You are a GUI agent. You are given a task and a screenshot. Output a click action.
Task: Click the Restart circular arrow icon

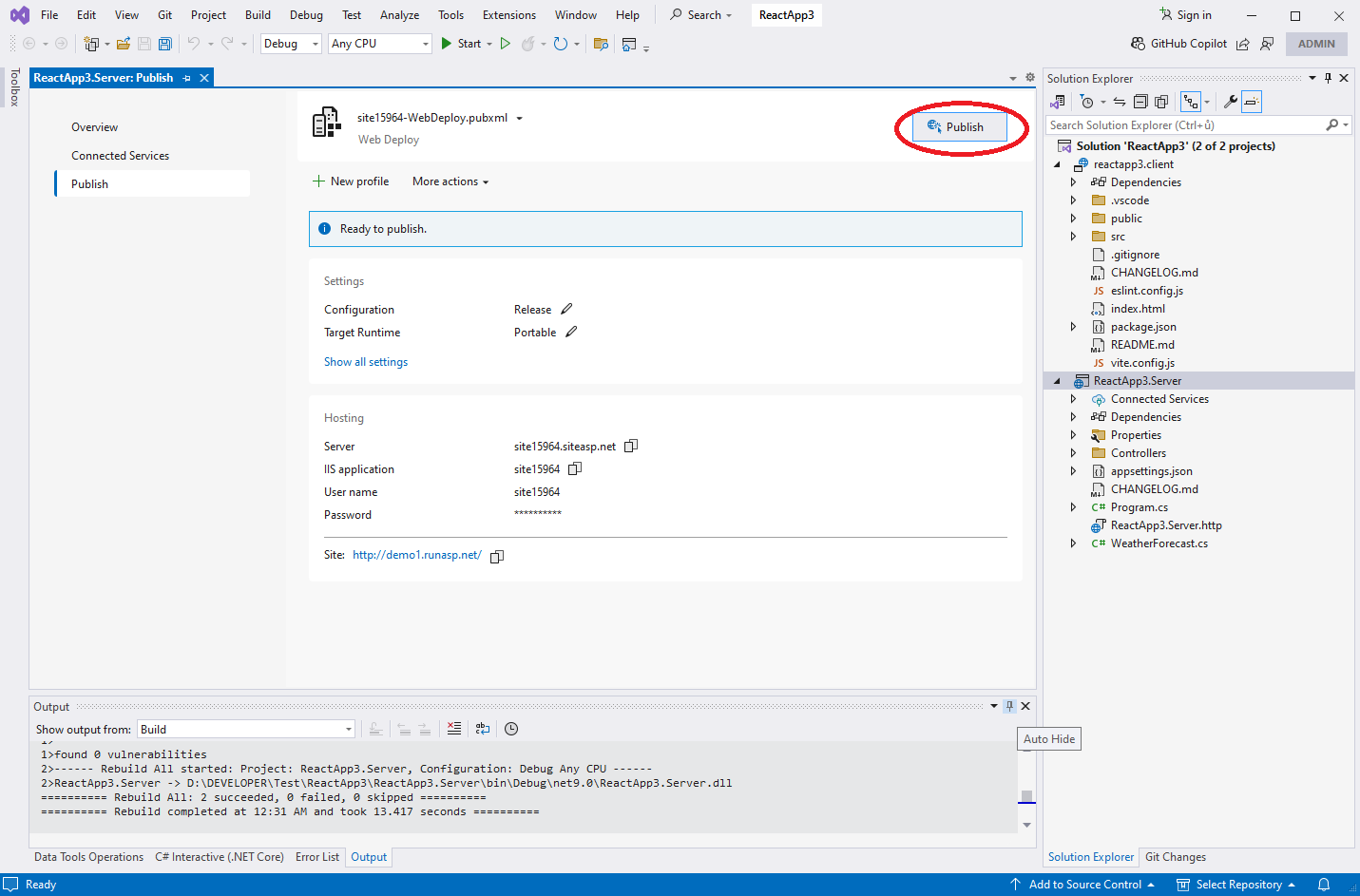pyautogui.click(x=561, y=44)
